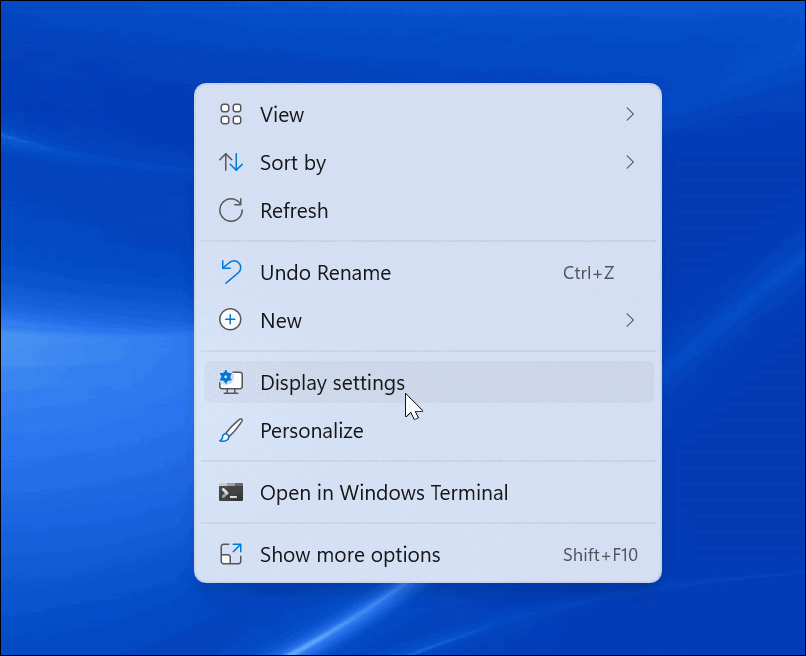Open the Sort by menu entry

428,162
